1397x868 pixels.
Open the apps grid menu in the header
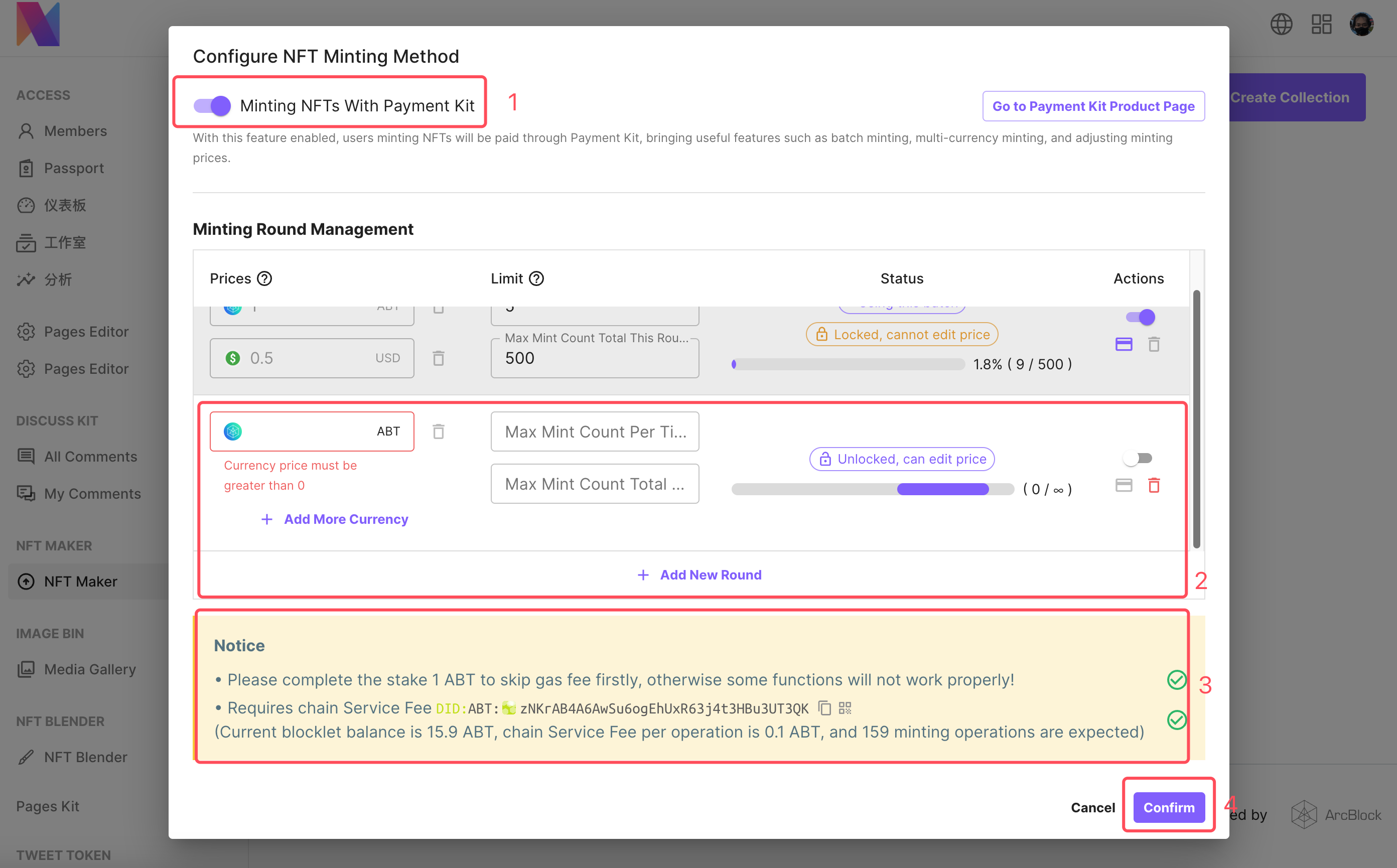pyautogui.click(x=1321, y=24)
